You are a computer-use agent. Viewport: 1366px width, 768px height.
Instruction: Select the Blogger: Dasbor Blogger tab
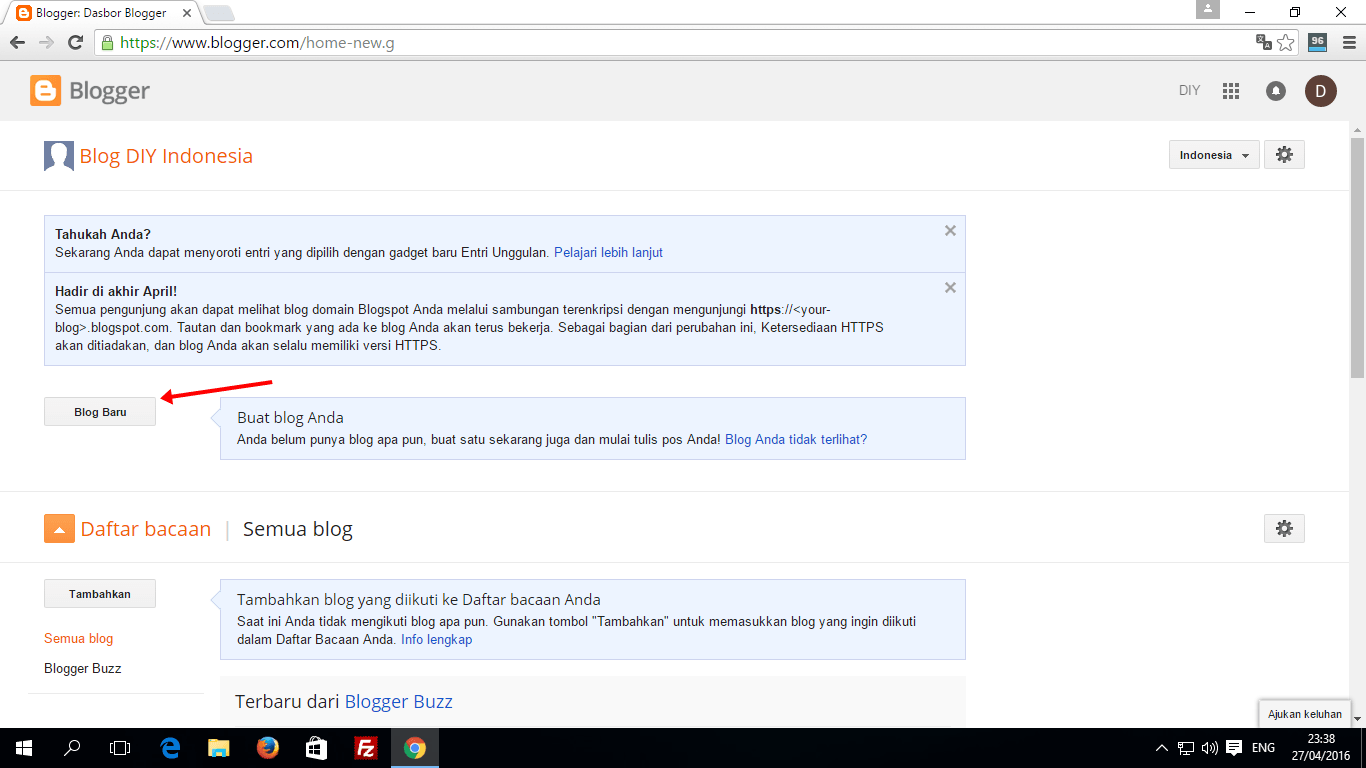(100, 13)
